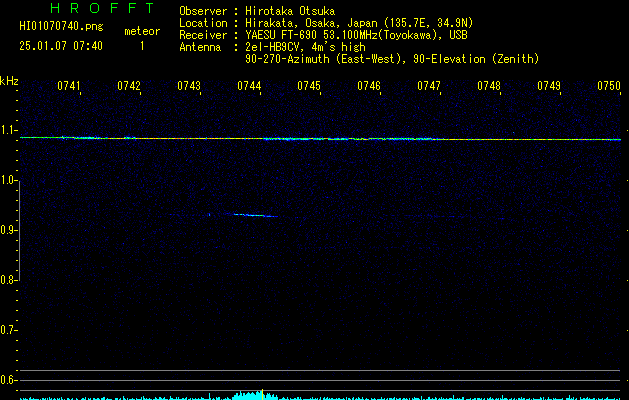
Task: Click the meteor count label
Action: [x=142, y=31]
